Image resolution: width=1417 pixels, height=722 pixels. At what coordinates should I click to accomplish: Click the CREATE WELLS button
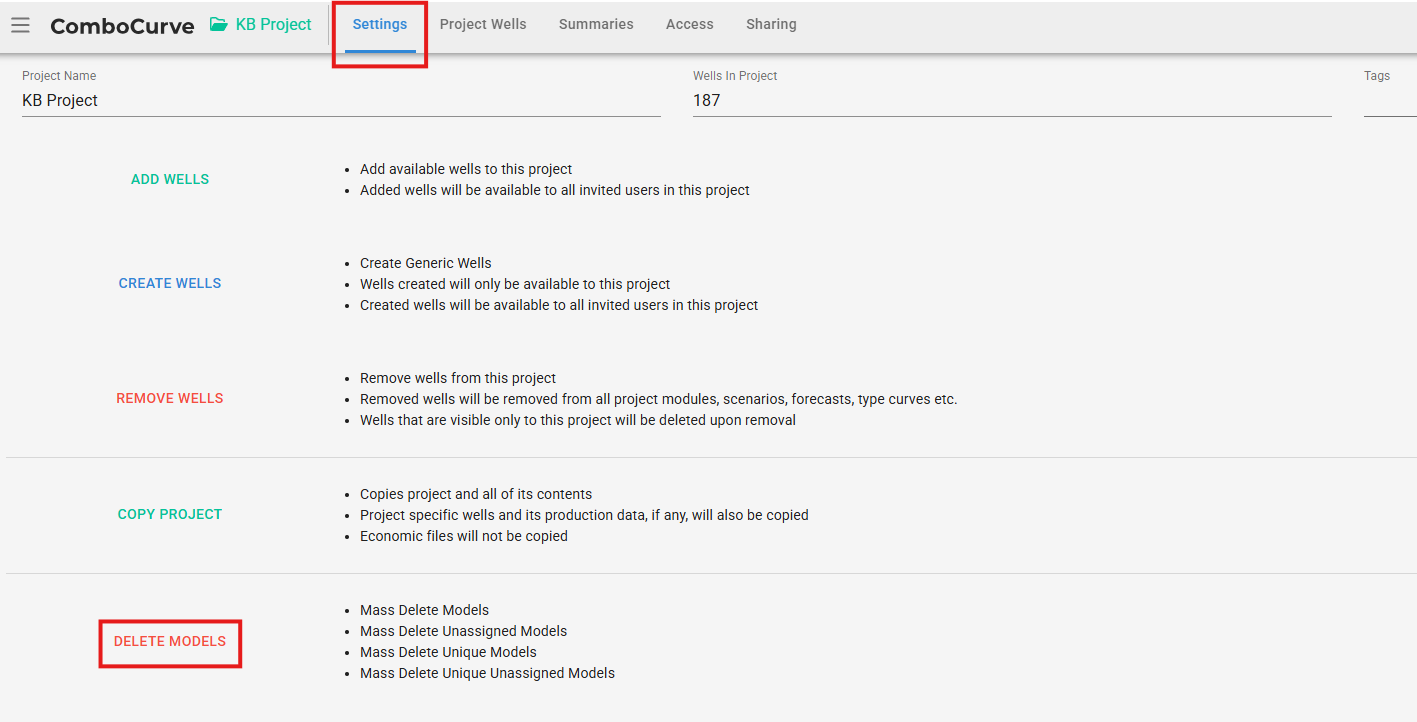[x=170, y=283]
